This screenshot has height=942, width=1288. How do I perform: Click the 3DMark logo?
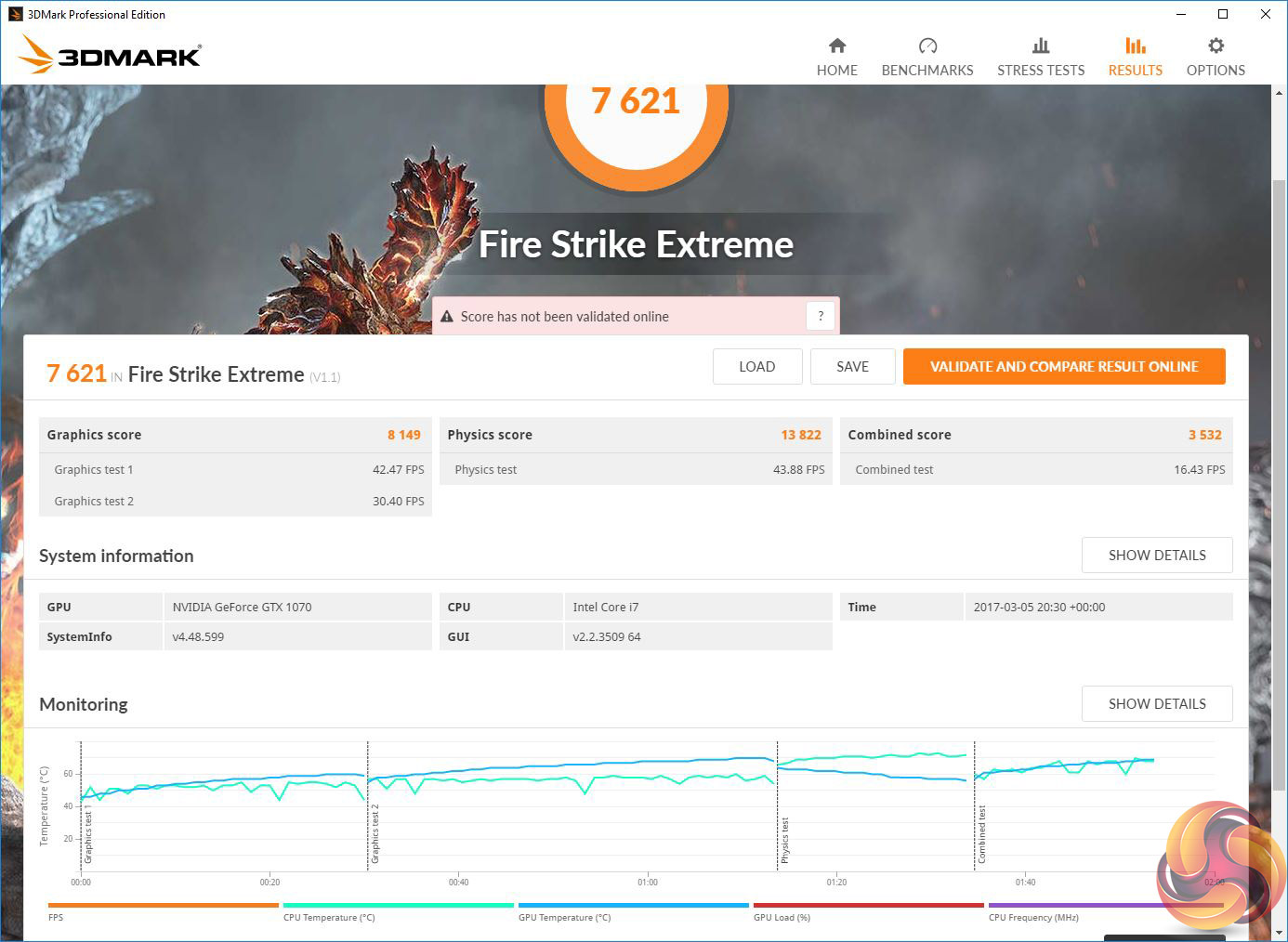tap(110, 56)
